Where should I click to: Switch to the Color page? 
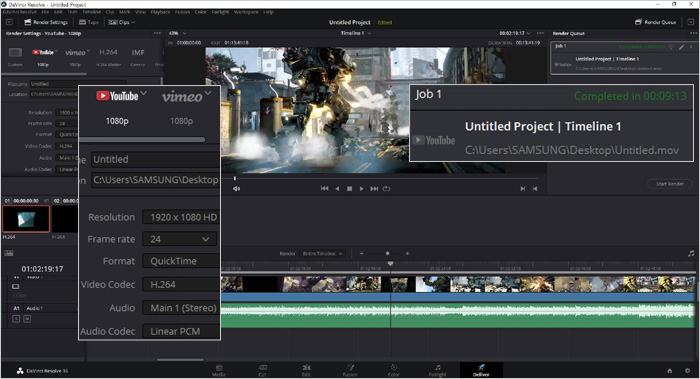394,370
